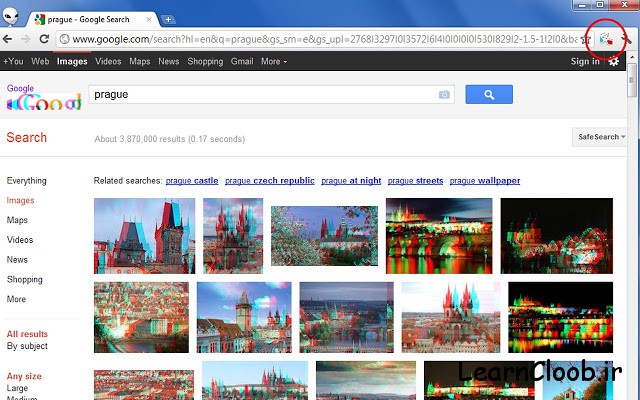
Task: Select News in the left sidebar
Action: coord(17,260)
